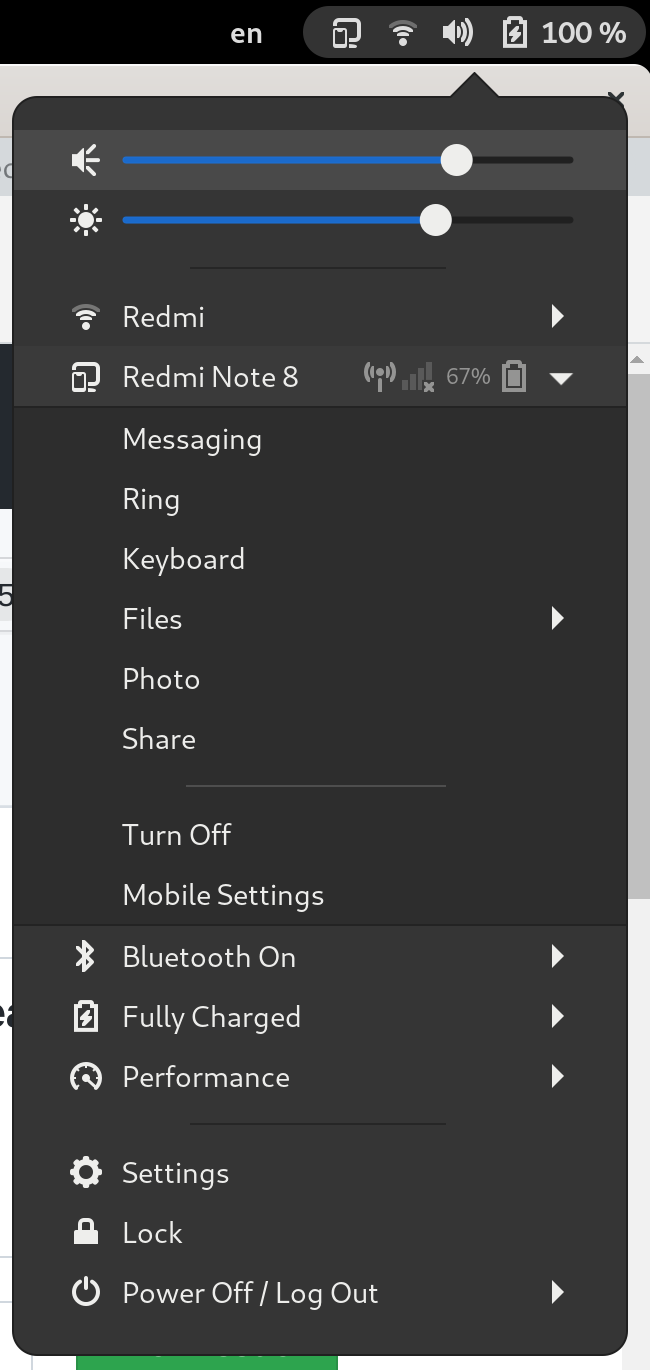Click the padlock icon next to Lock
Screen dimensions: 650x1370
coord(86,1233)
